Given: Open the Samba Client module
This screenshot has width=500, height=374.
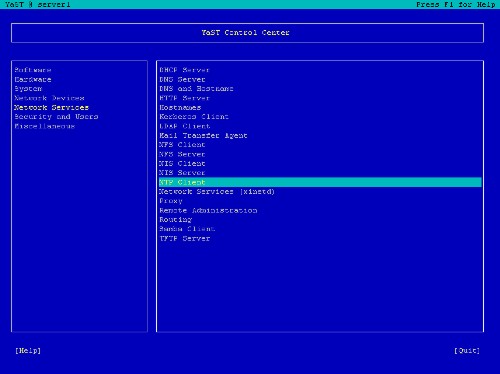Looking at the screenshot, I should (187, 229).
